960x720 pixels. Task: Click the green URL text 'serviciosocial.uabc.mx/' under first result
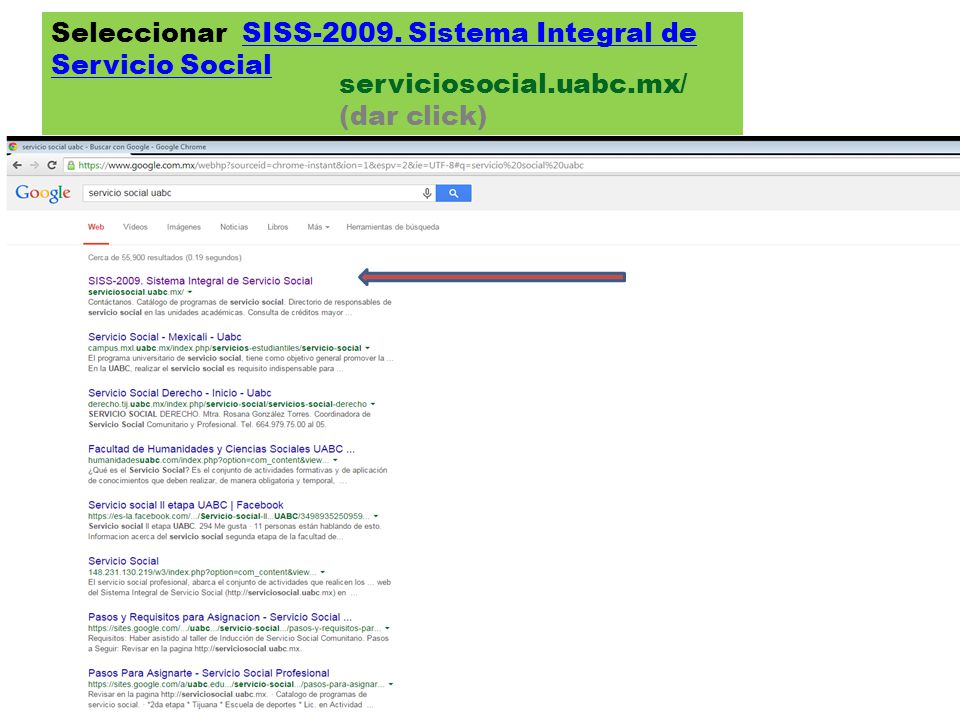pos(136,293)
